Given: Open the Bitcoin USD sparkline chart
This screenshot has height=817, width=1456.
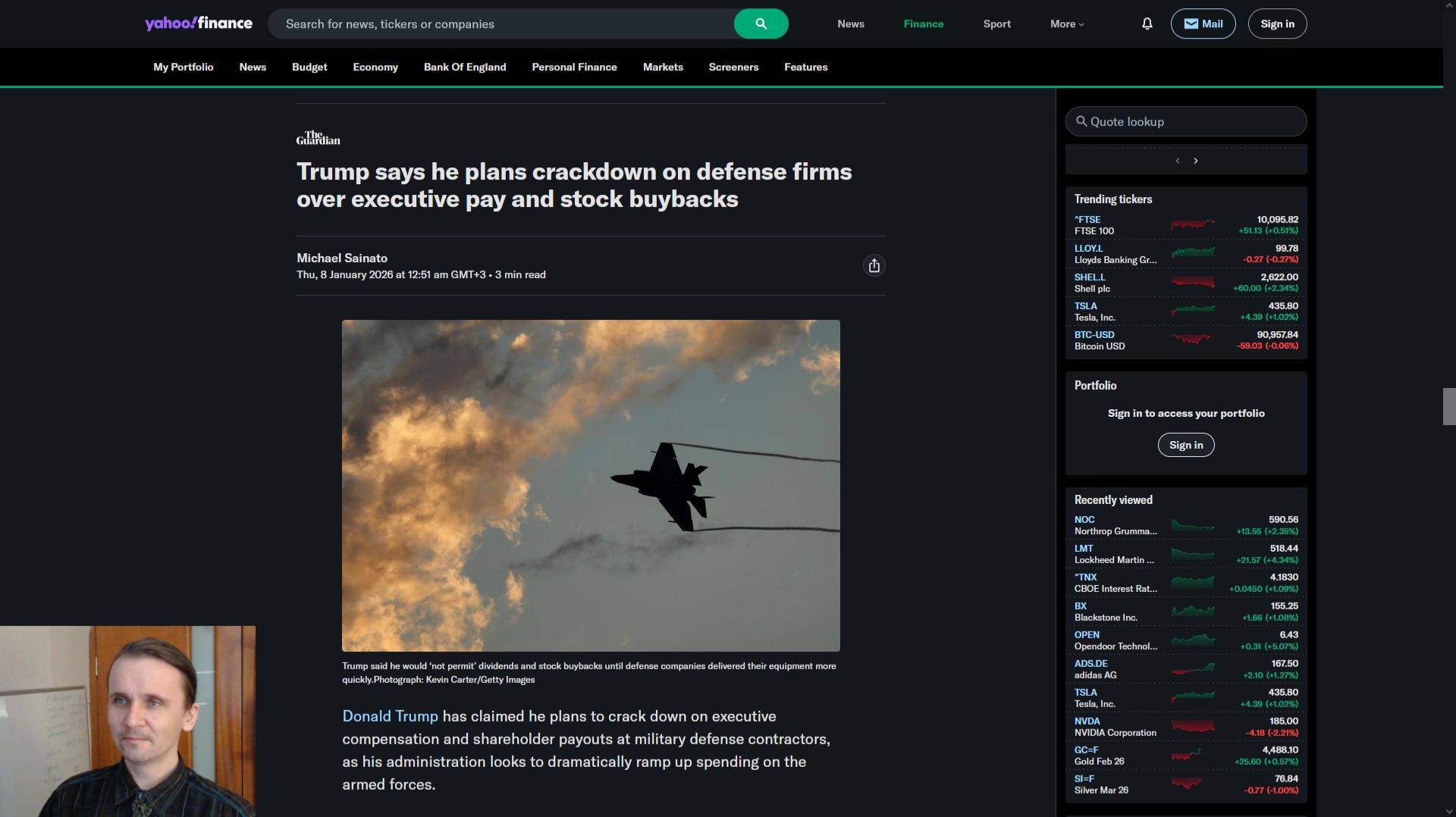Looking at the screenshot, I should [x=1193, y=340].
